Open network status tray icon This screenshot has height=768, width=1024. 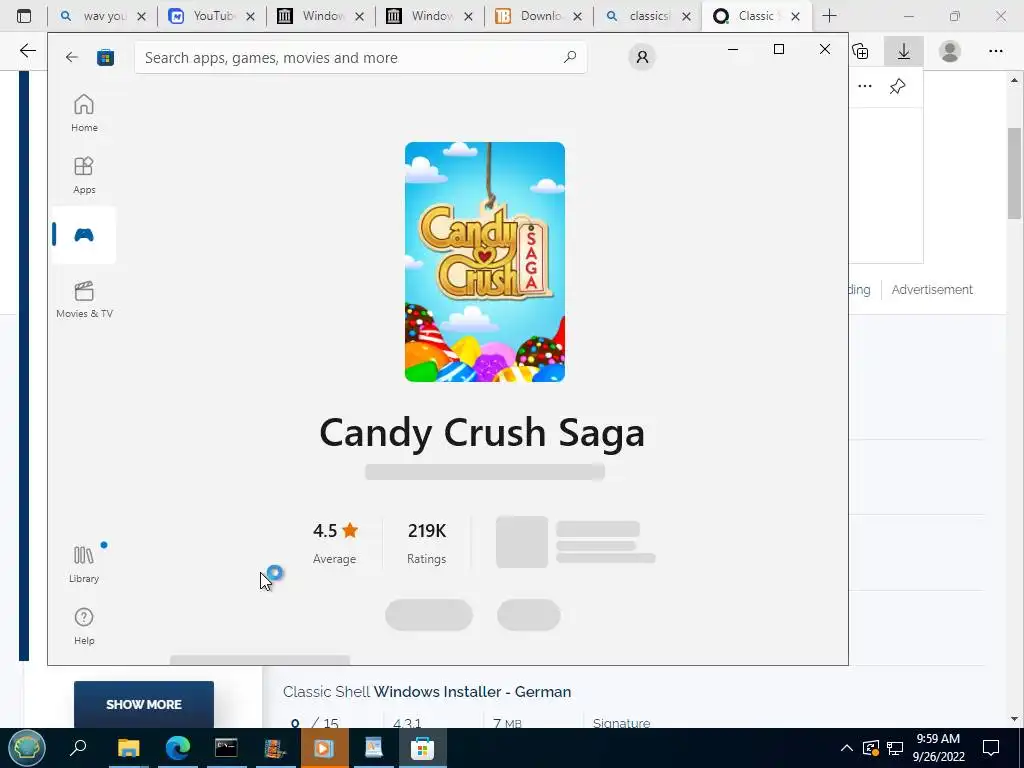pos(895,748)
